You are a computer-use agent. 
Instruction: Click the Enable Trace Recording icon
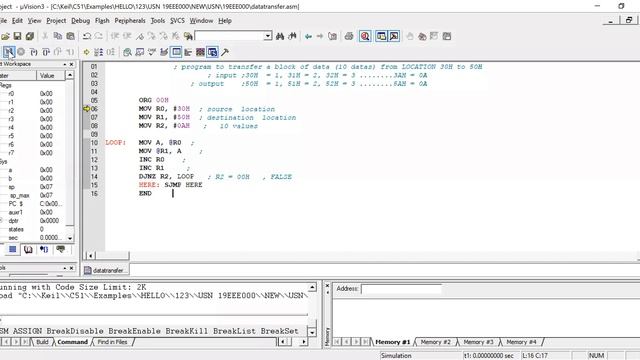click(98, 52)
